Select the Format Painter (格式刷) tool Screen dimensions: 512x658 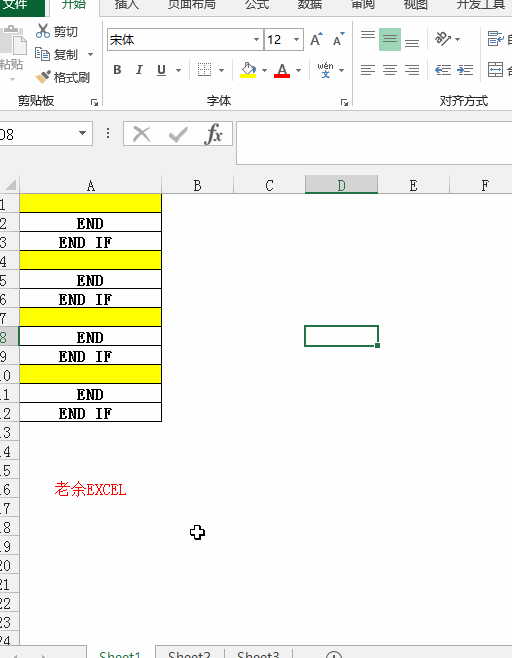[x=63, y=77]
